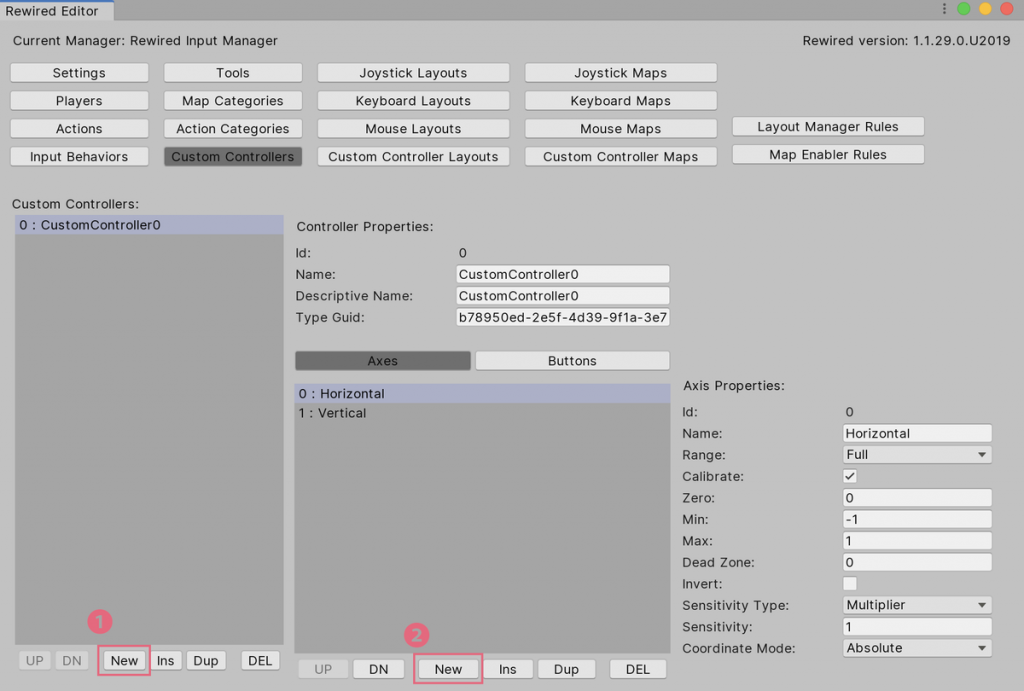Viewport: 1024px width, 691px height.
Task: Click DEL under the axes list
Action: click(x=637, y=669)
